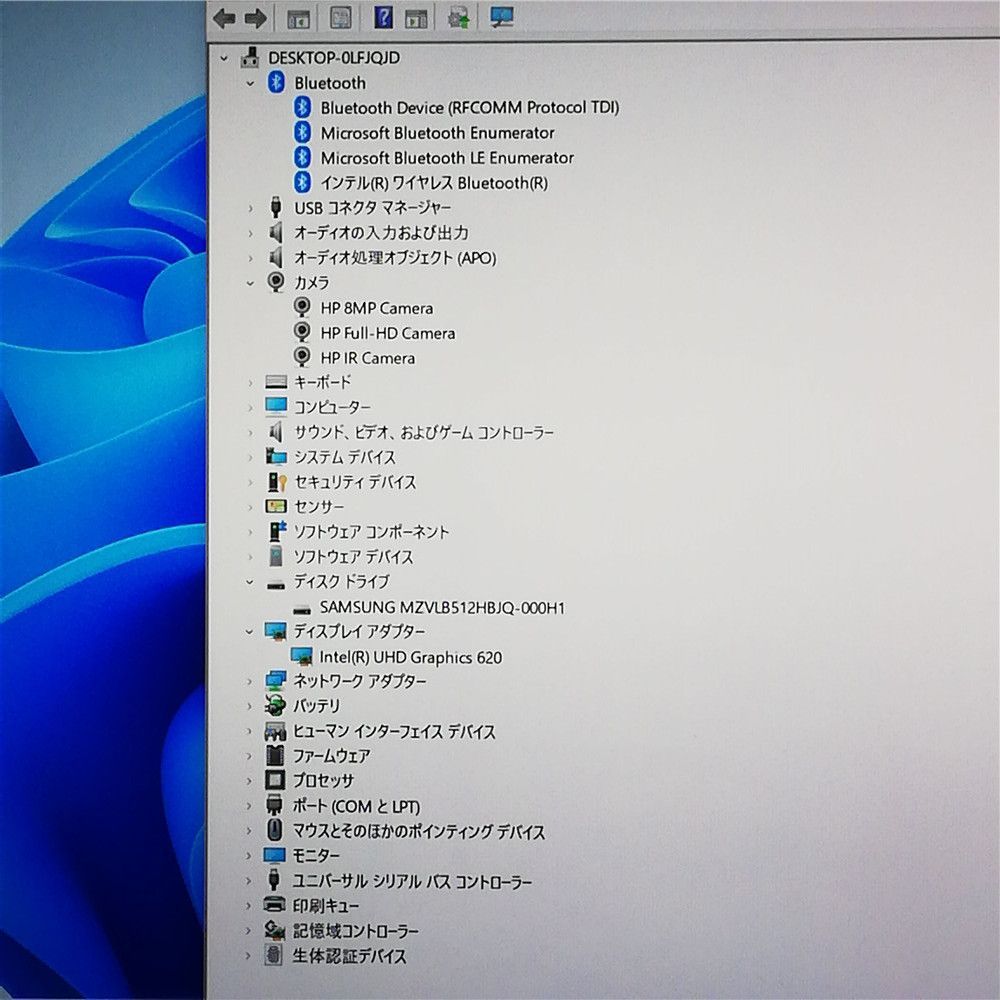Click the webcam icon beside カメラ
Screen dimensions: 1000x1000
(x=276, y=282)
